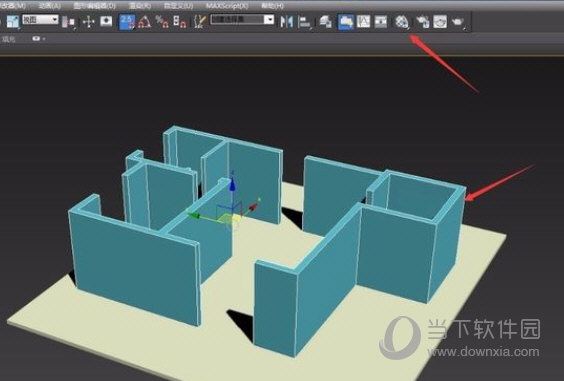Image resolution: width=564 pixels, height=381 pixels.
Task: Open the Schematic View
Action: point(381,22)
